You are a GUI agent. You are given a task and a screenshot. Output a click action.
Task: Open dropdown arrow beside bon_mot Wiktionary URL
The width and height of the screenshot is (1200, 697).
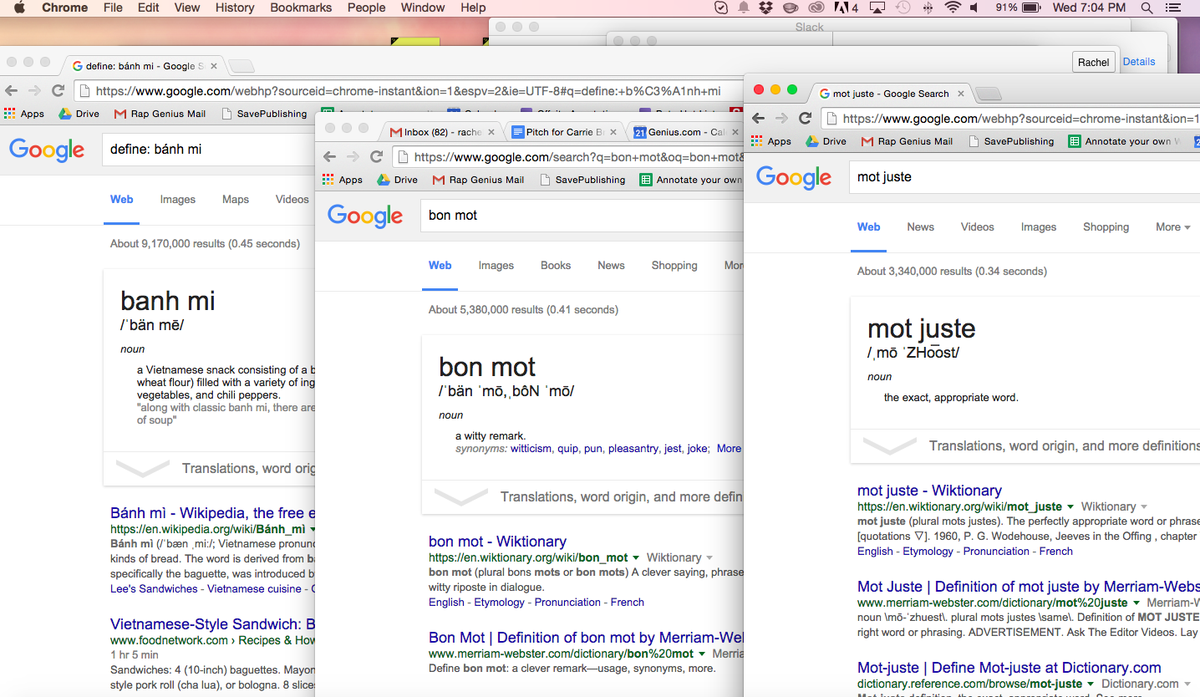pos(637,558)
